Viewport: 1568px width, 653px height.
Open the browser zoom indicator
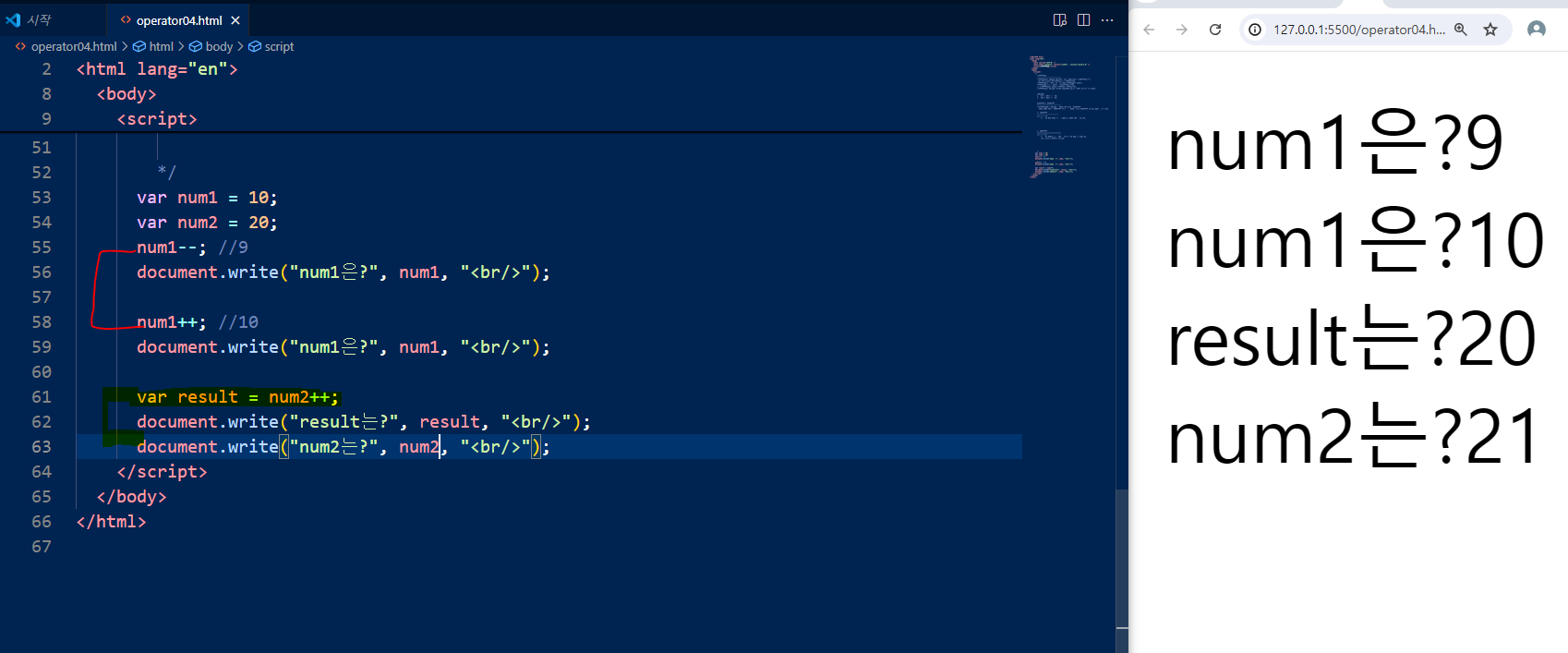[1461, 30]
